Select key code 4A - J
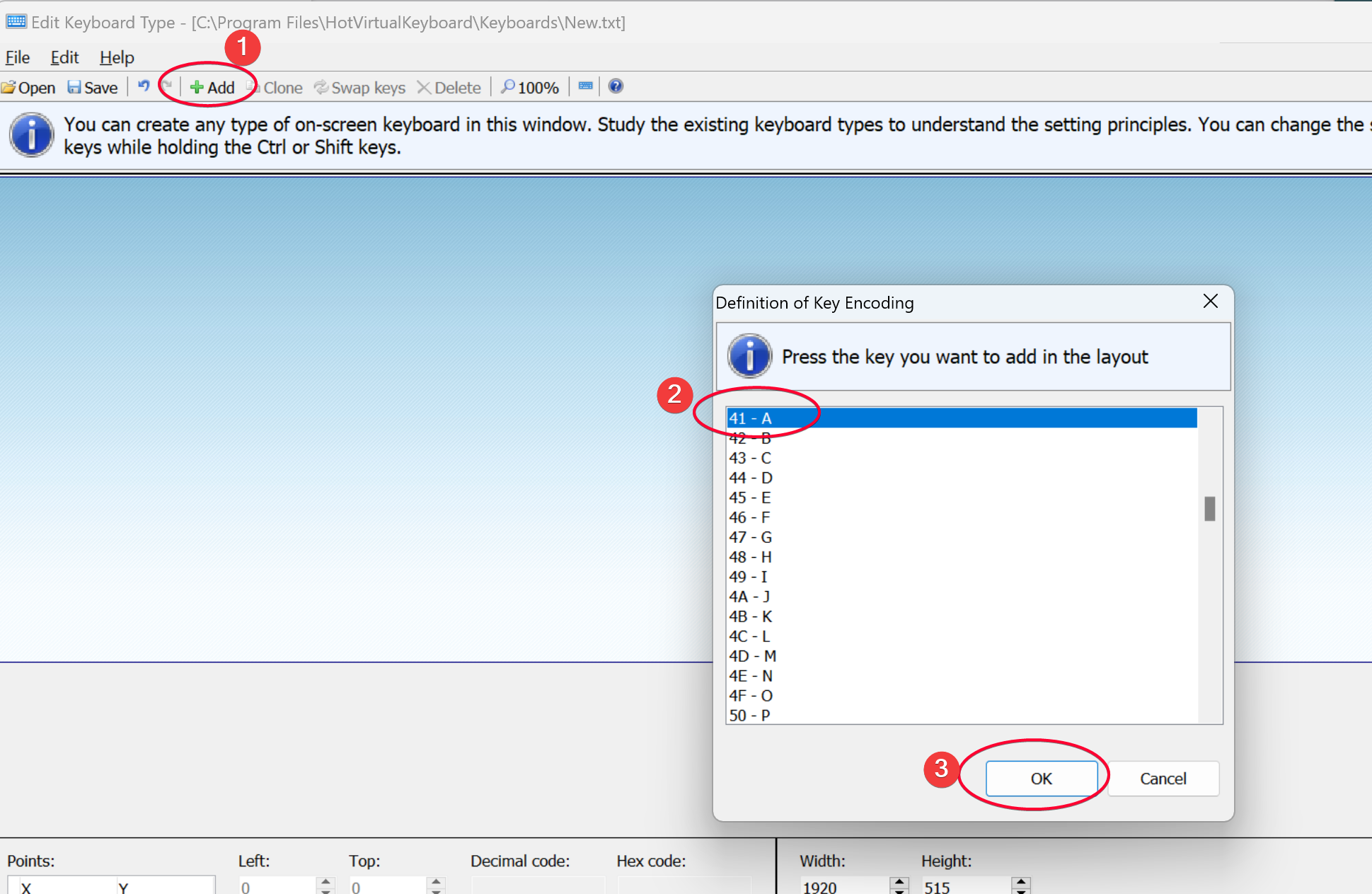1372x894 pixels. click(x=962, y=597)
